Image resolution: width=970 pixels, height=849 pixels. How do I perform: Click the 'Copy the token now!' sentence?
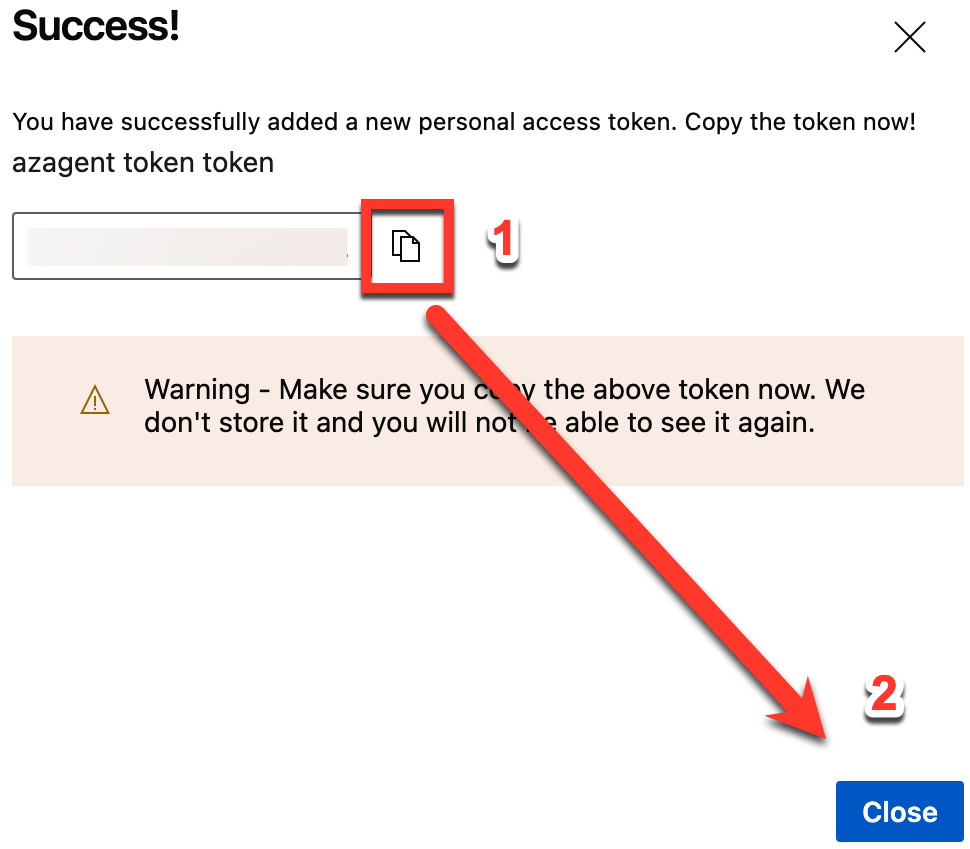[800, 122]
